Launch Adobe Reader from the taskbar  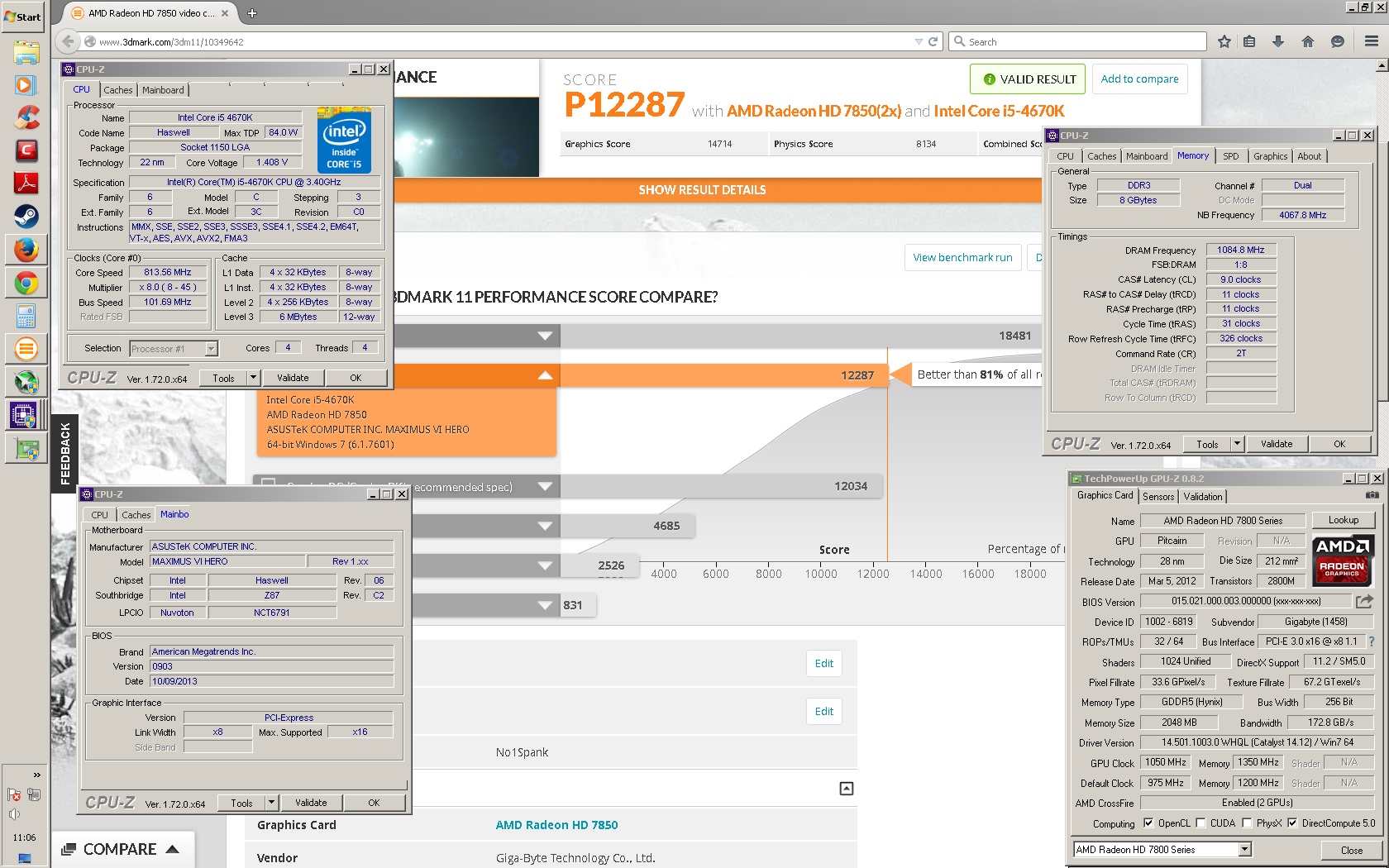[26, 183]
